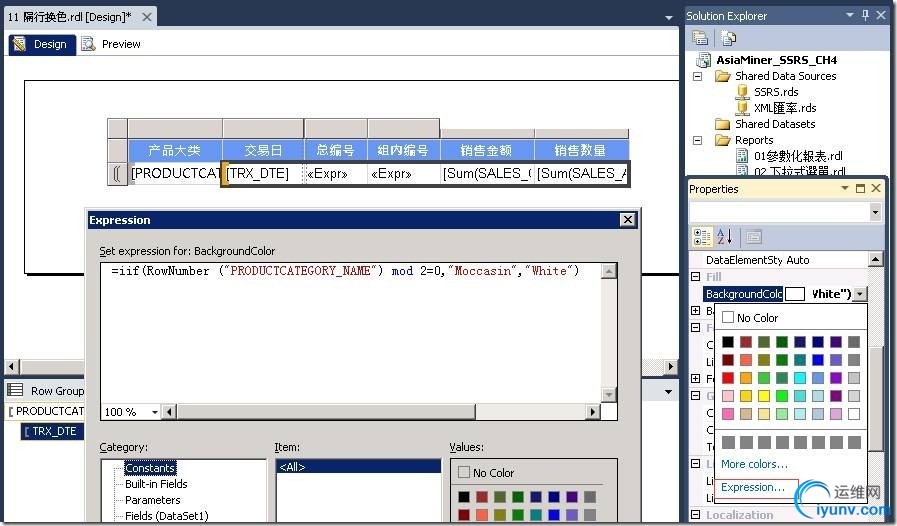The image size is (897, 526).
Task: Open the BackgroundColor value dropdown
Action: coord(860,294)
